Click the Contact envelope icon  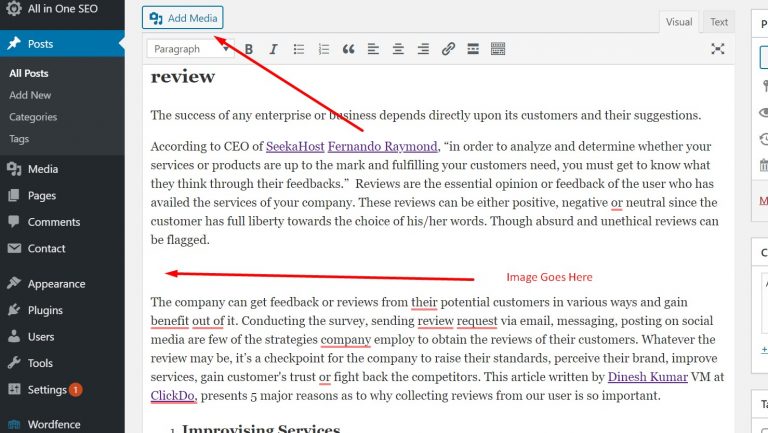(14, 248)
